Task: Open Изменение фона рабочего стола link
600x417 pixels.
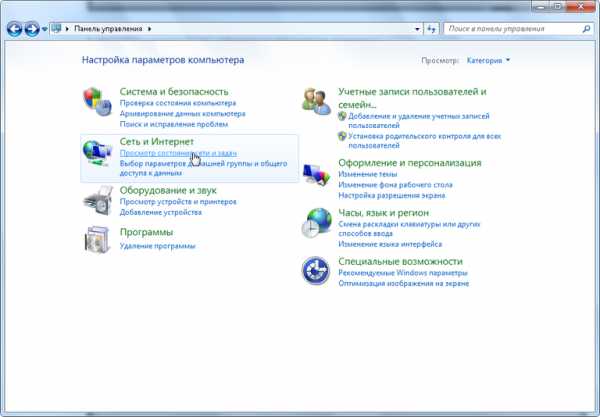Action: pos(395,185)
